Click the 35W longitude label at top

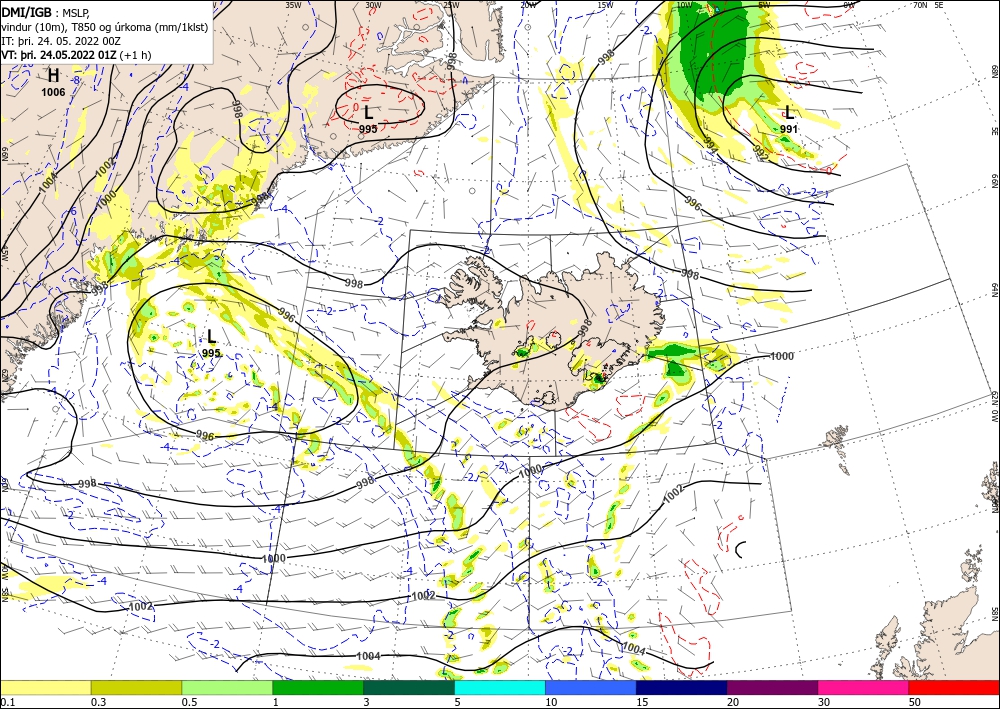(293, 4)
